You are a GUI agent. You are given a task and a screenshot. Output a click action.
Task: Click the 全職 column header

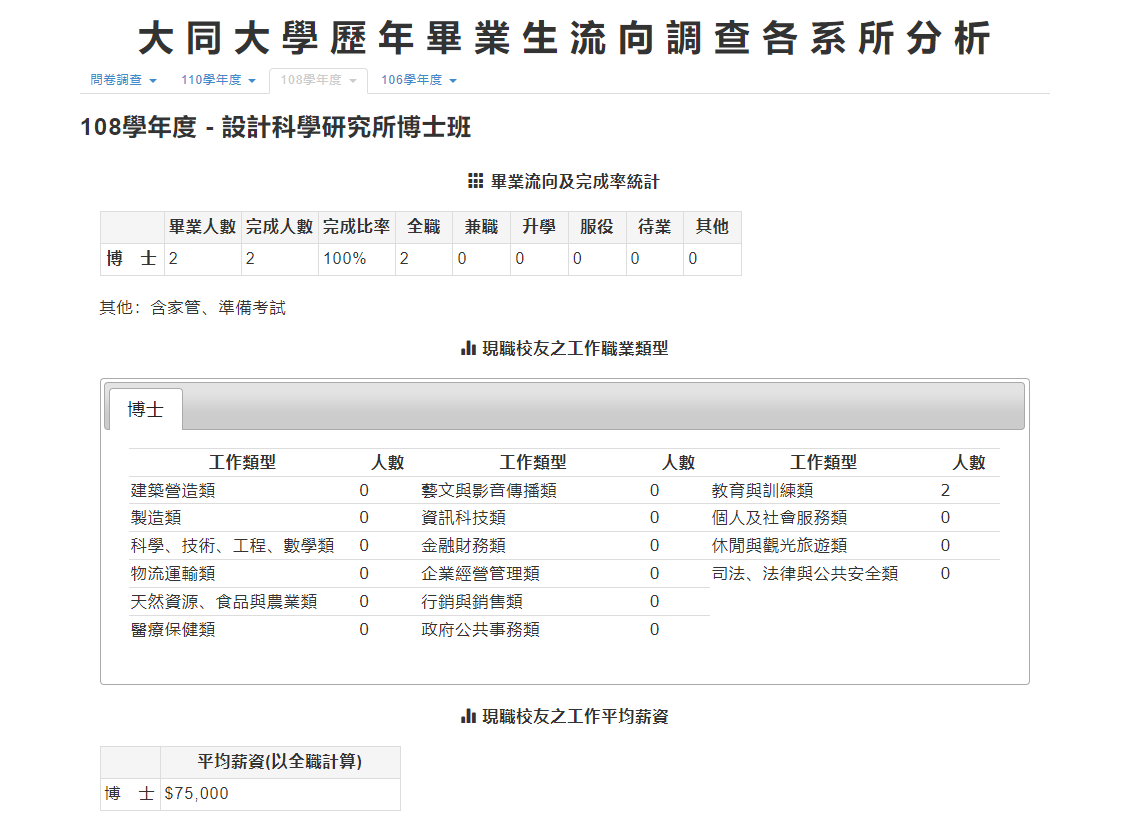(x=424, y=227)
